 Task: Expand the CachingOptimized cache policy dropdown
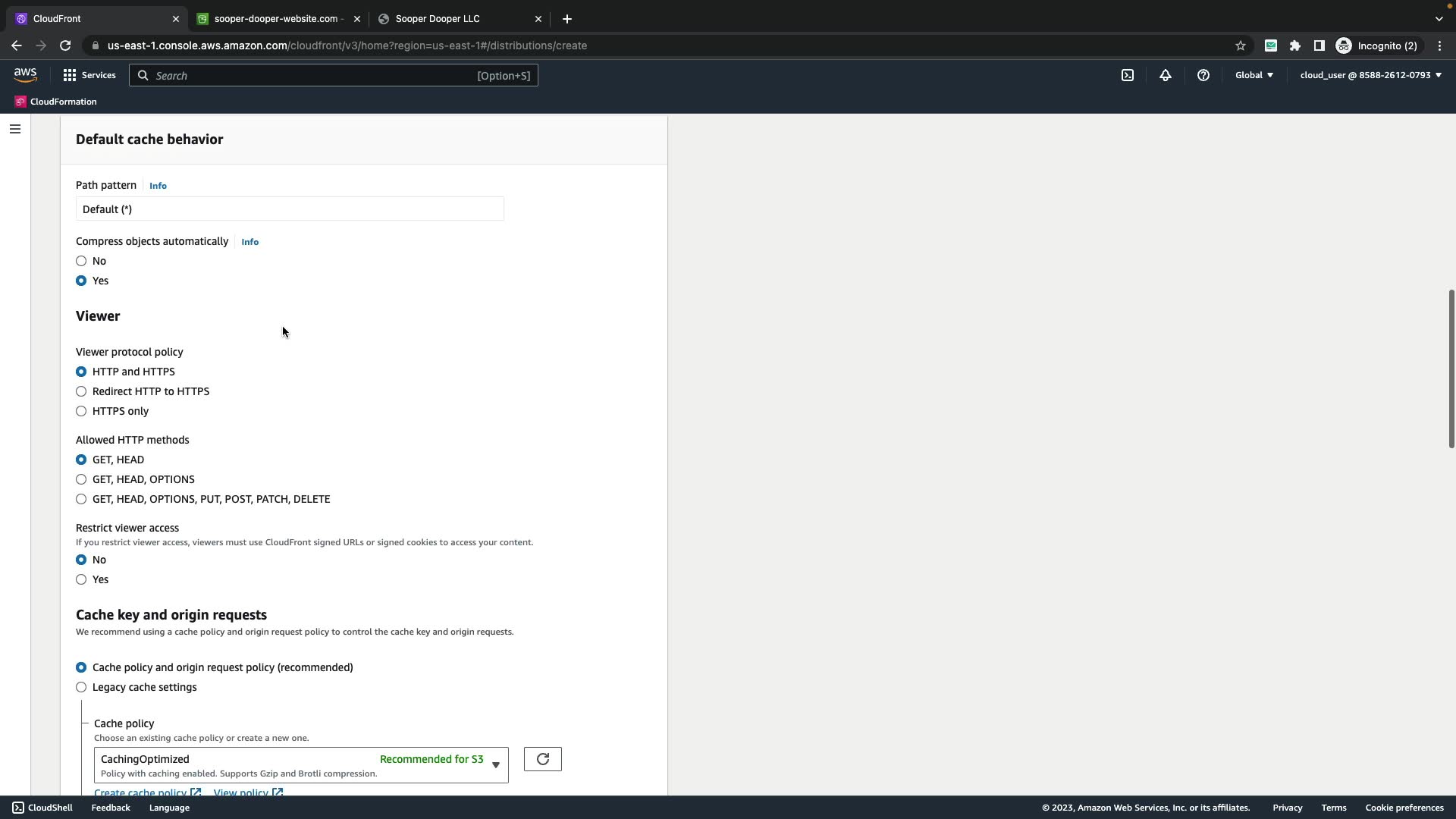coord(301,764)
